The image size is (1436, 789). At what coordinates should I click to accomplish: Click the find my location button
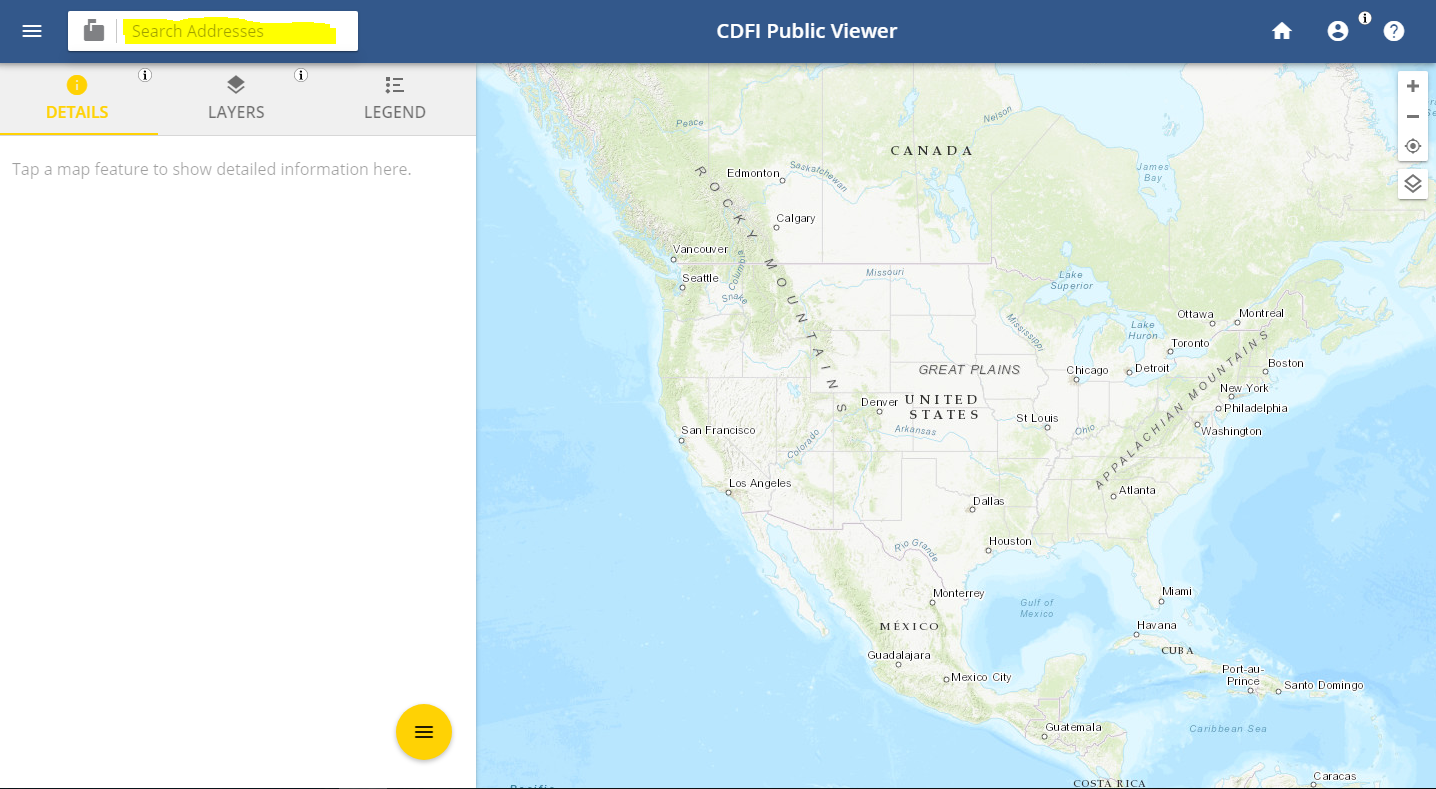(x=1413, y=146)
